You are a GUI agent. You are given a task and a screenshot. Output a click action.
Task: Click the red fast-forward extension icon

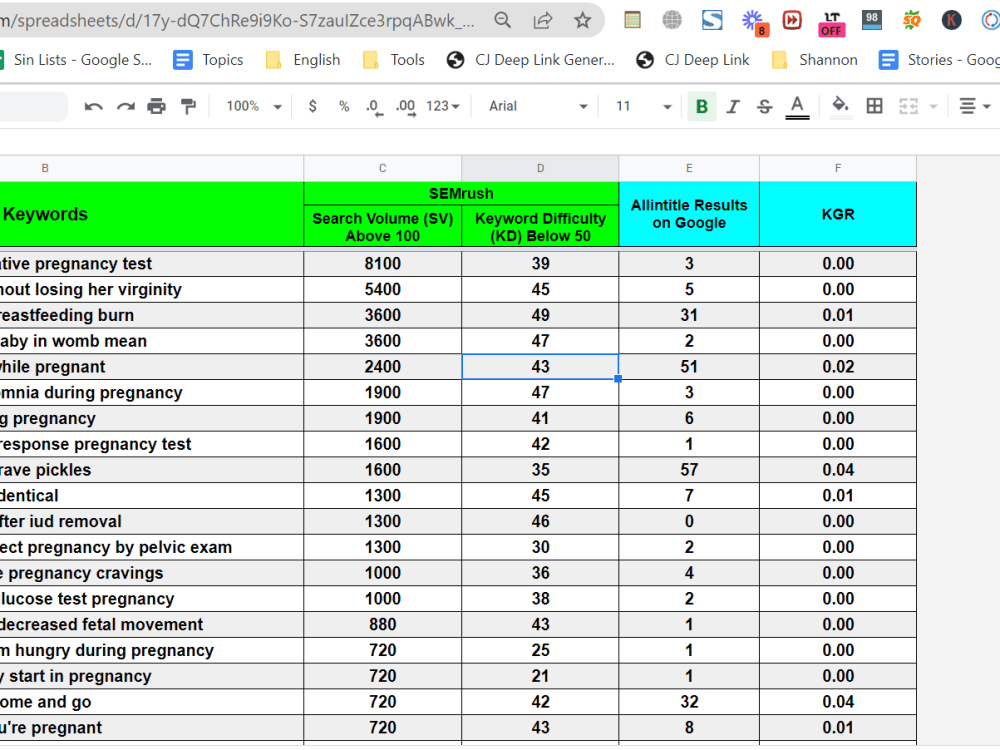click(x=792, y=20)
